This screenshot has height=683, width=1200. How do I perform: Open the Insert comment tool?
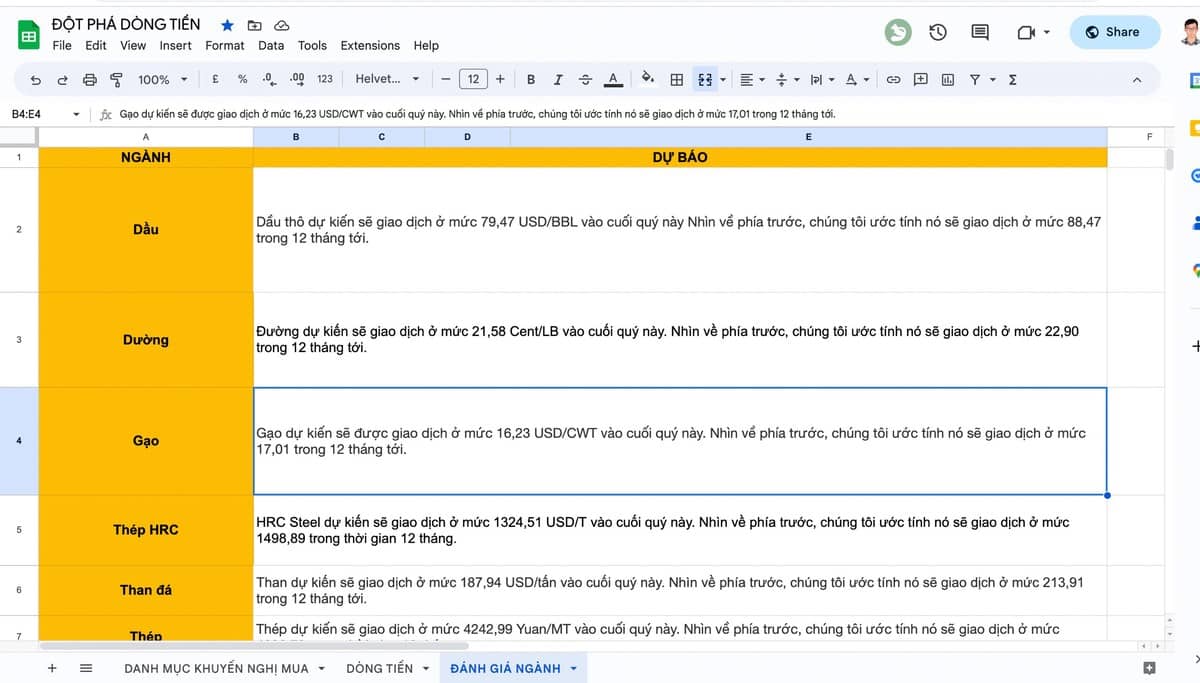point(919,78)
